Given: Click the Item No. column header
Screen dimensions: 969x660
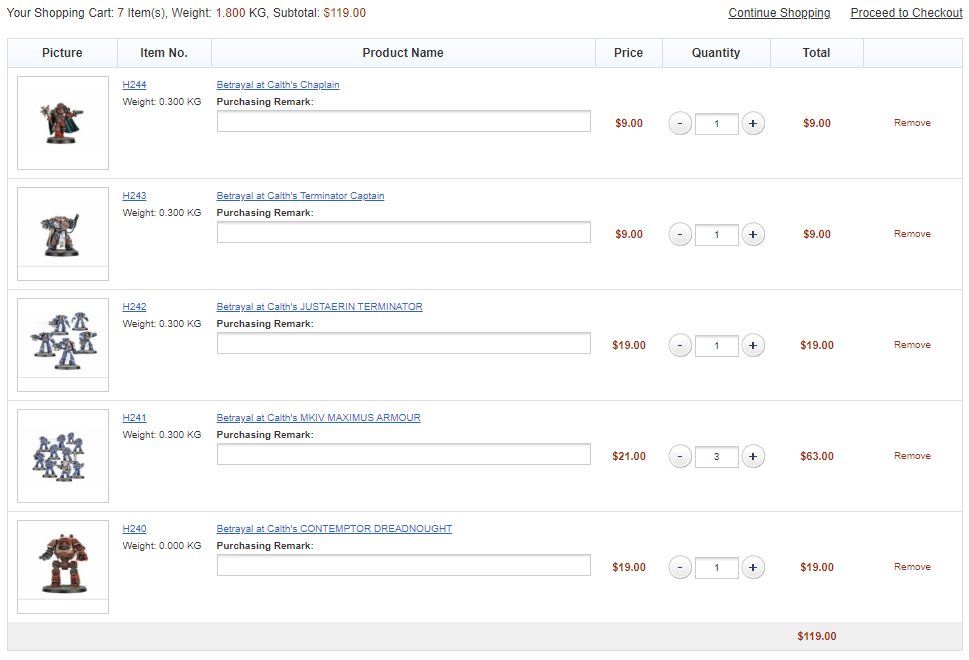Looking at the screenshot, I should tap(164, 53).
